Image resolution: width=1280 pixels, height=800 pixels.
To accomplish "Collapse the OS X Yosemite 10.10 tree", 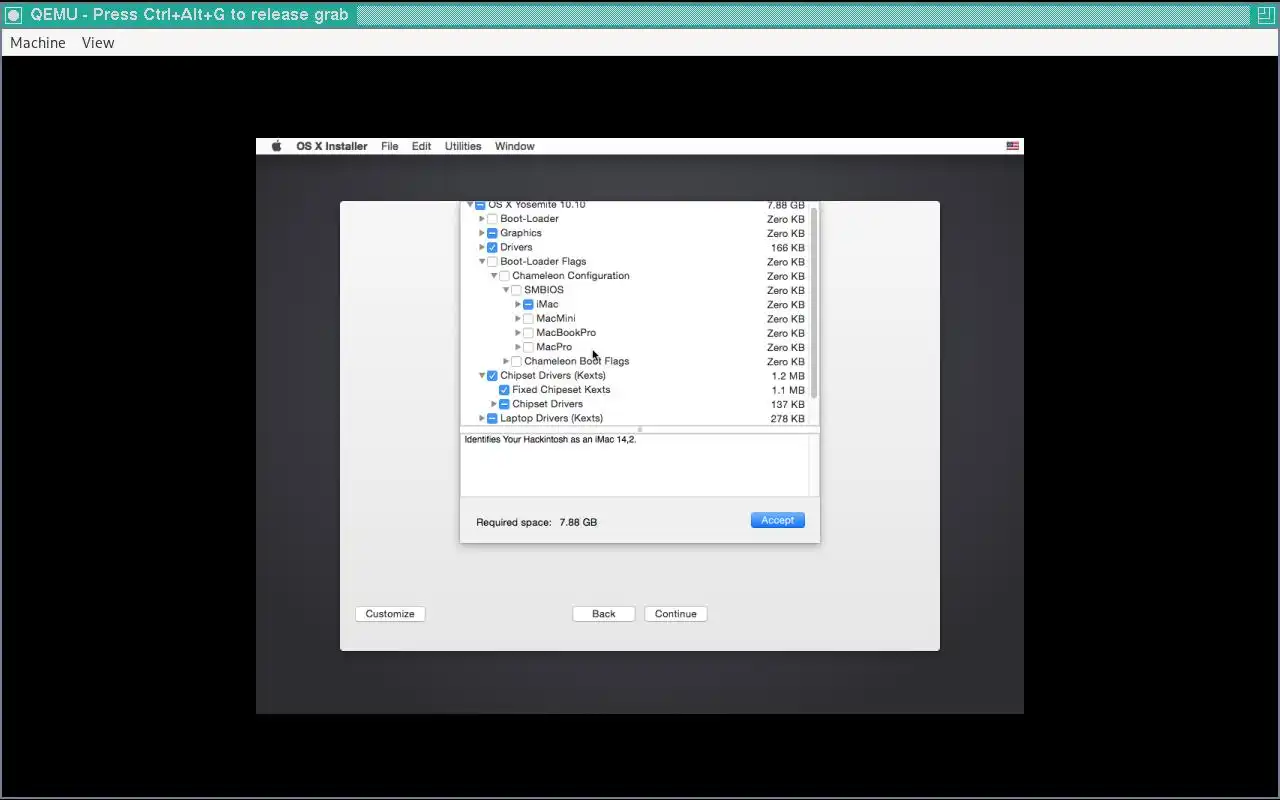I will (x=470, y=205).
